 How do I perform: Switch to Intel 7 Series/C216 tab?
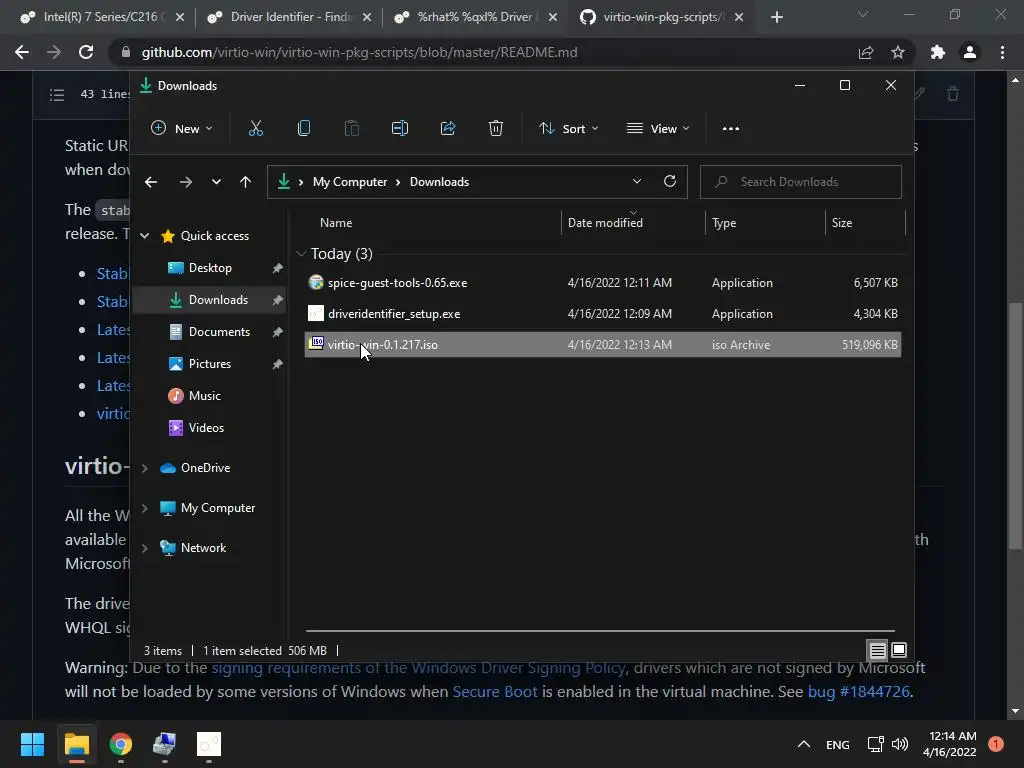[x=101, y=17]
